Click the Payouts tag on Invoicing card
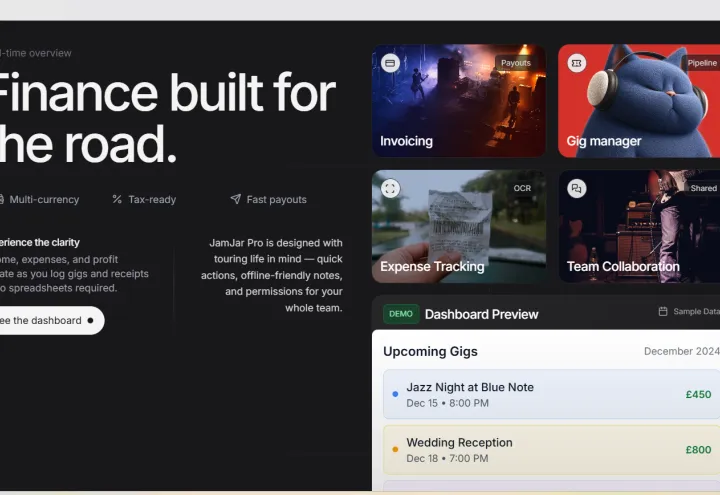Viewport: 720px width, 495px height. point(516,63)
